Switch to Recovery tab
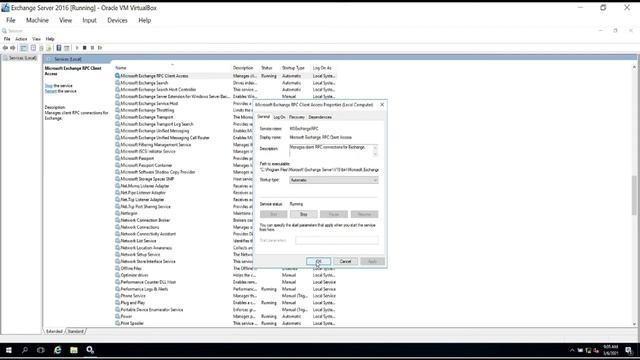This screenshot has width=640, height=360. click(297, 117)
